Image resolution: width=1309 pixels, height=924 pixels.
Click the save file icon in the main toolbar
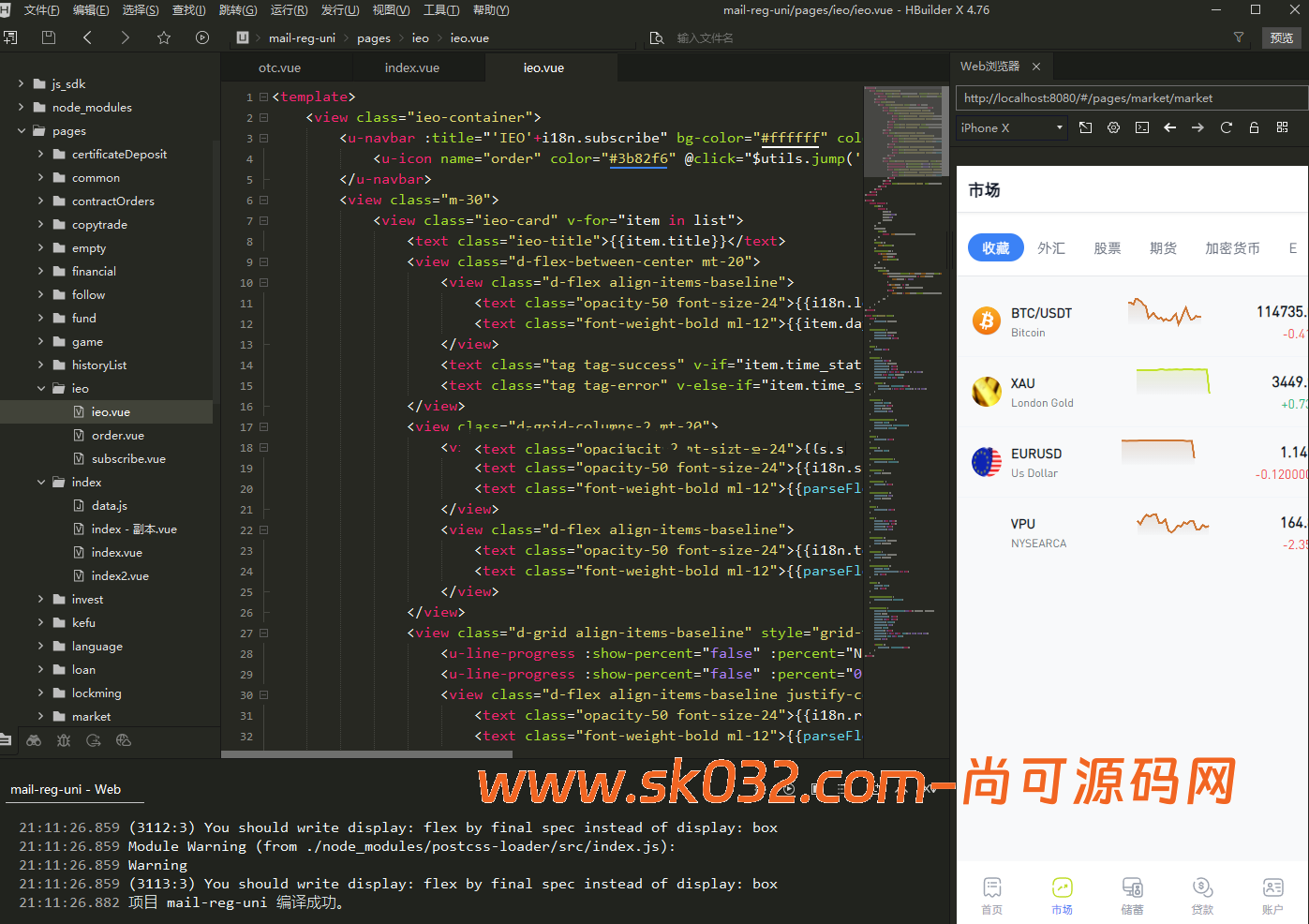pos(49,37)
